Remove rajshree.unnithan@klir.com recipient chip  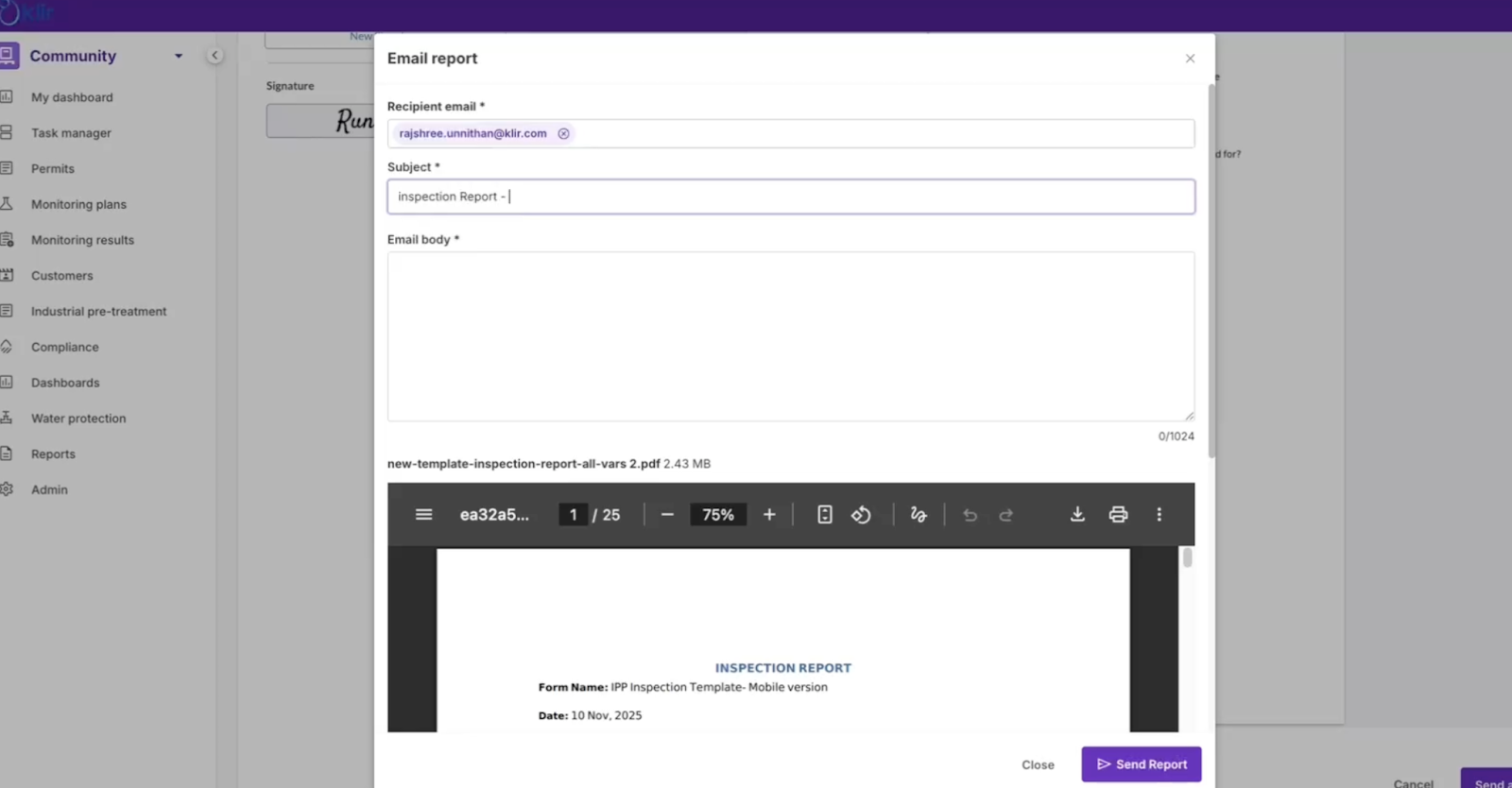coord(563,134)
